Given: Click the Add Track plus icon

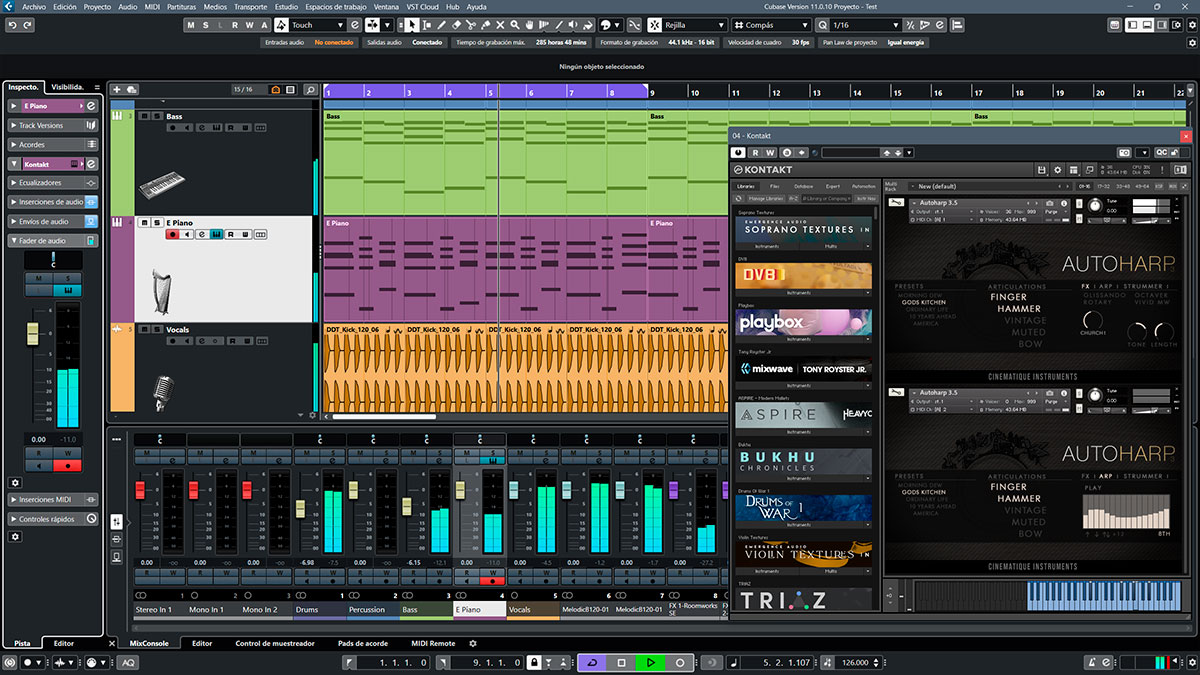Looking at the screenshot, I should [x=117, y=90].
